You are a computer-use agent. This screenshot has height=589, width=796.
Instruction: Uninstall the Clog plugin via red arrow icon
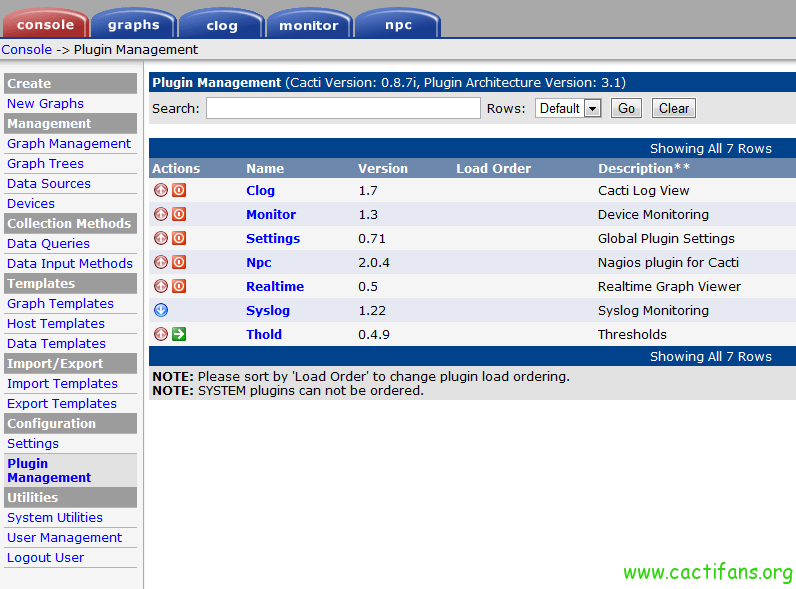click(x=161, y=190)
